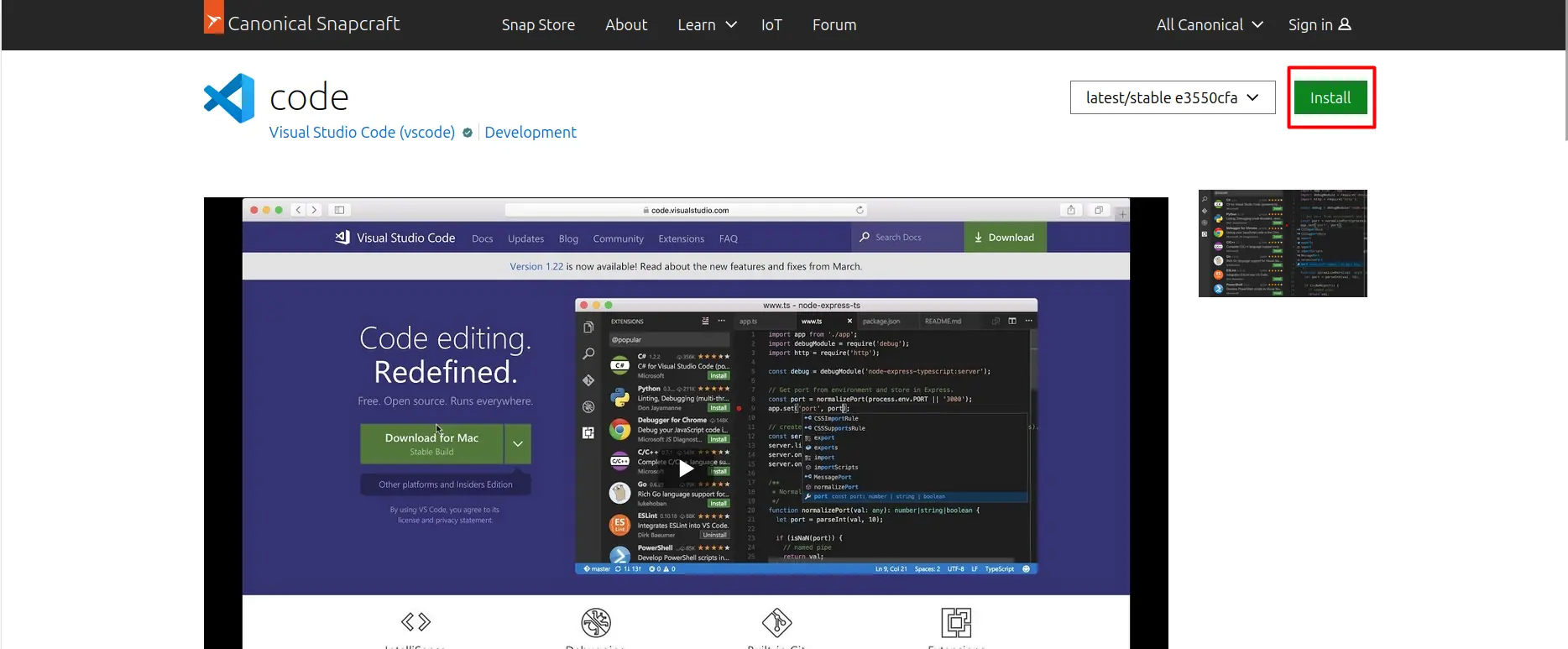The width and height of the screenshot is (1568, 649).
Task: Open the Visual Studio Code (vscode) publisher link
Action: [x=362, y=133]
